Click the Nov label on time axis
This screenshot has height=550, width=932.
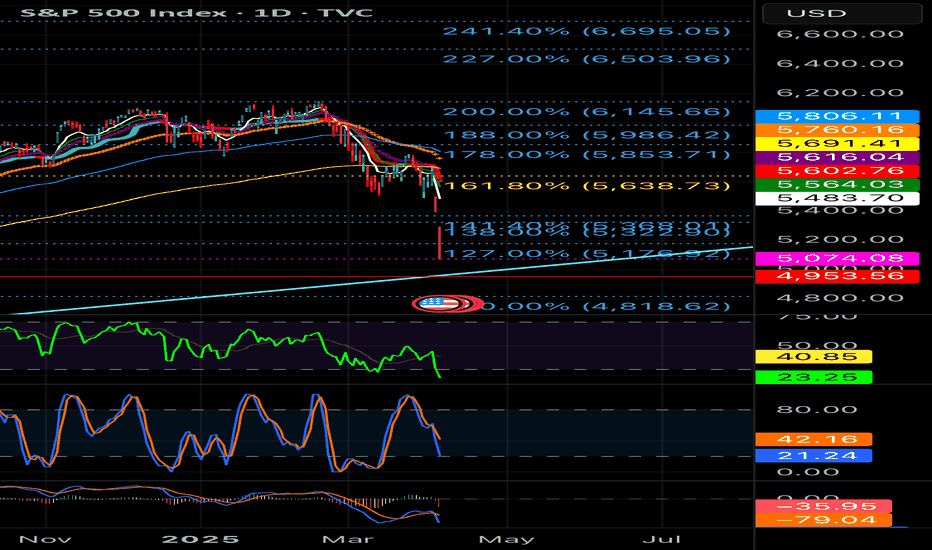(x=45, y=539)
